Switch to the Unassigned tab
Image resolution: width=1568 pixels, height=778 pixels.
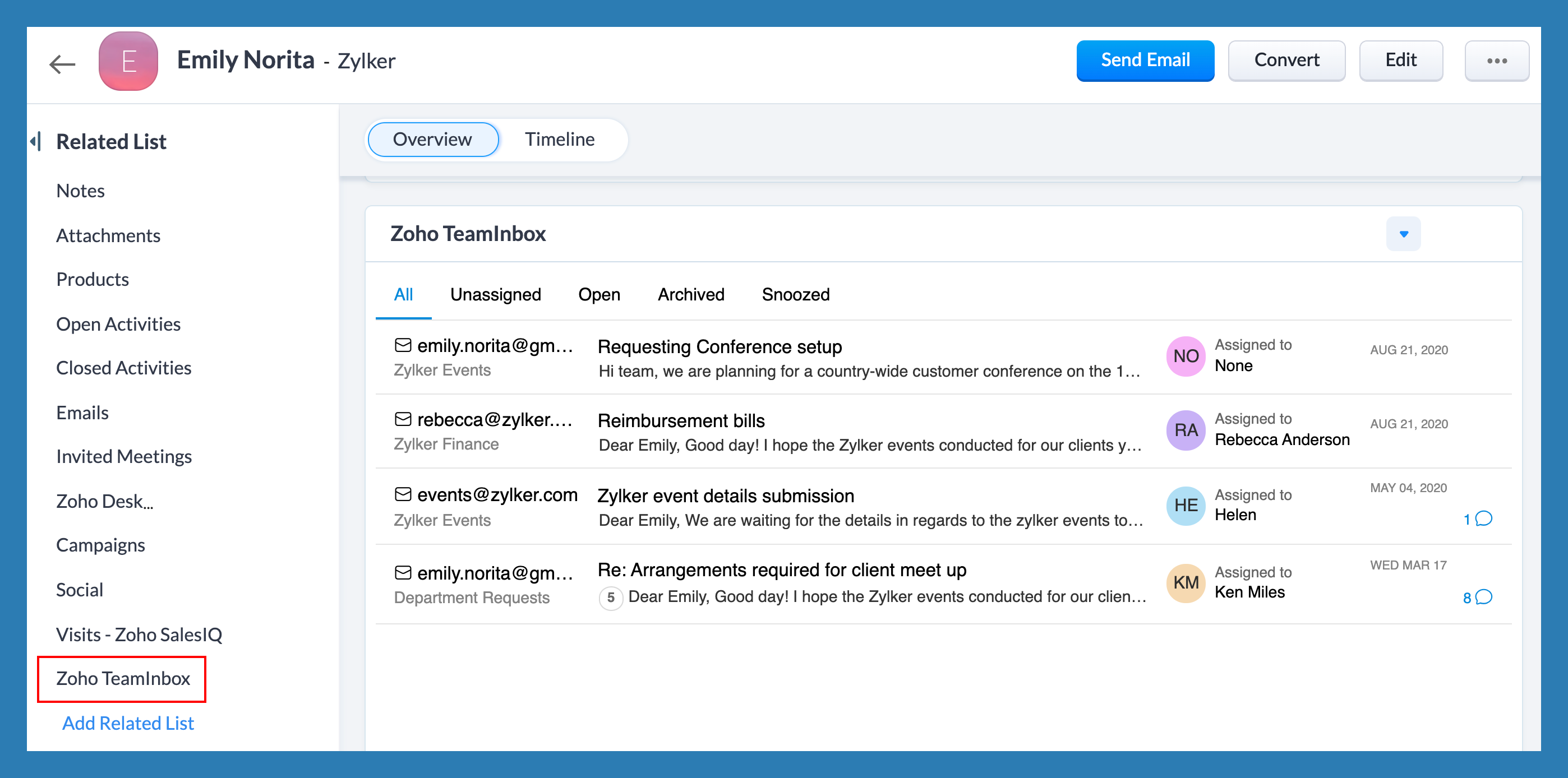pos(496,294)
